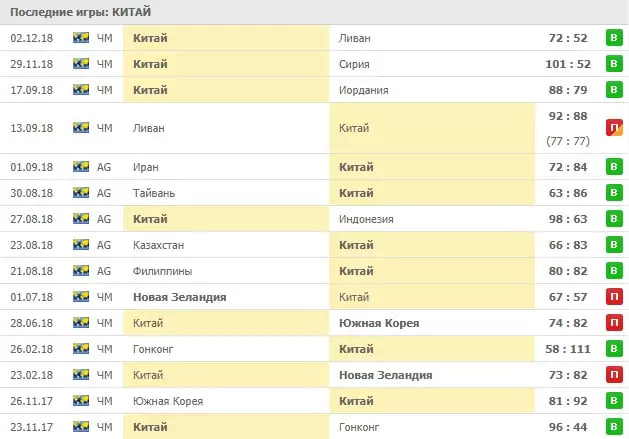This screenshot has height=439, width=629.
Task: Click the date 13.09.18
Action: [32, 128]
